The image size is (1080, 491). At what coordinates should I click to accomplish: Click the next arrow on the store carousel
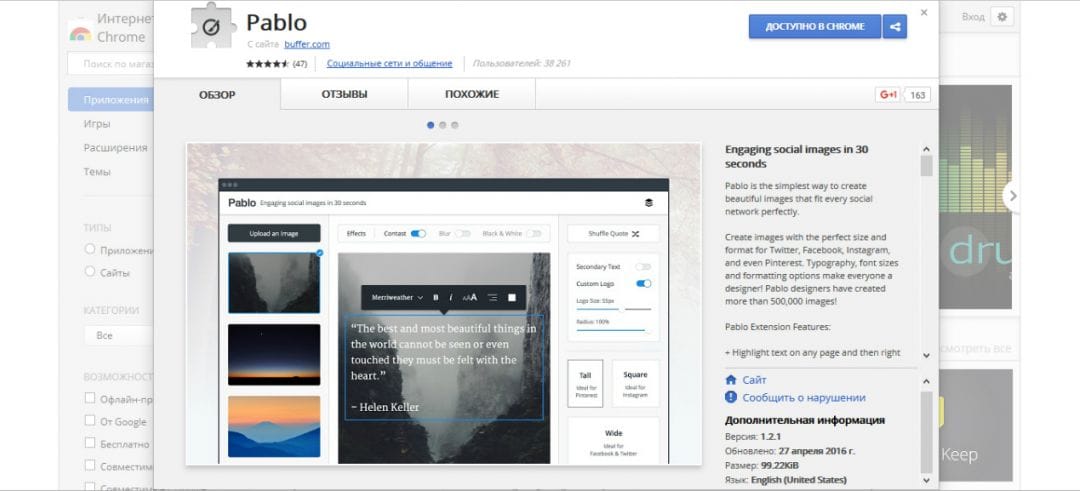pyautogui.click(x=1012, y=196)
